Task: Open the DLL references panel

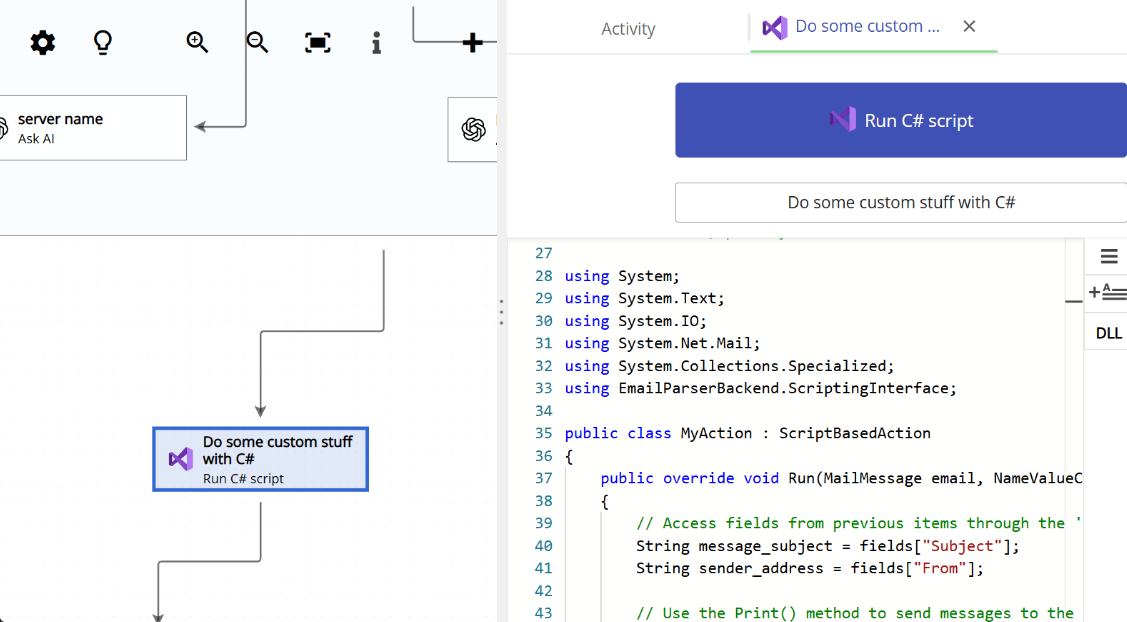Action: 1106,331
